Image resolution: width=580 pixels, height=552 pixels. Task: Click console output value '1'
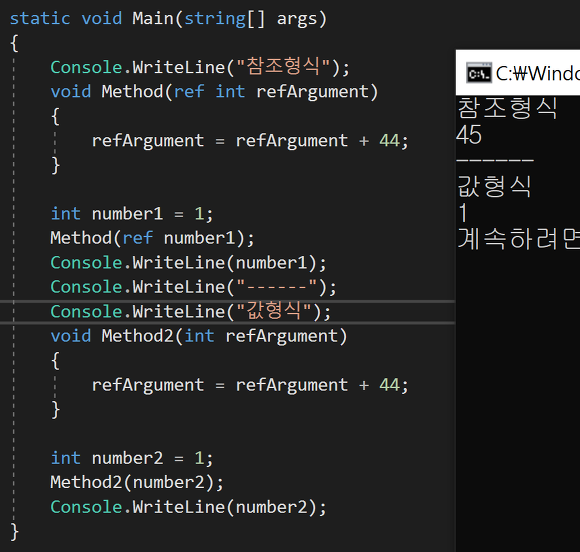pyautogui.click(x=462, y=213)
